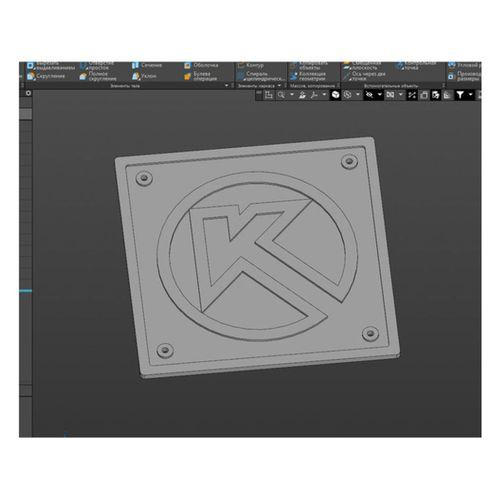Image resolution: width=500 pixels, height=500 pixels.
Task: Select Ось через две точки tool
Action: click(x=364, y=76)
